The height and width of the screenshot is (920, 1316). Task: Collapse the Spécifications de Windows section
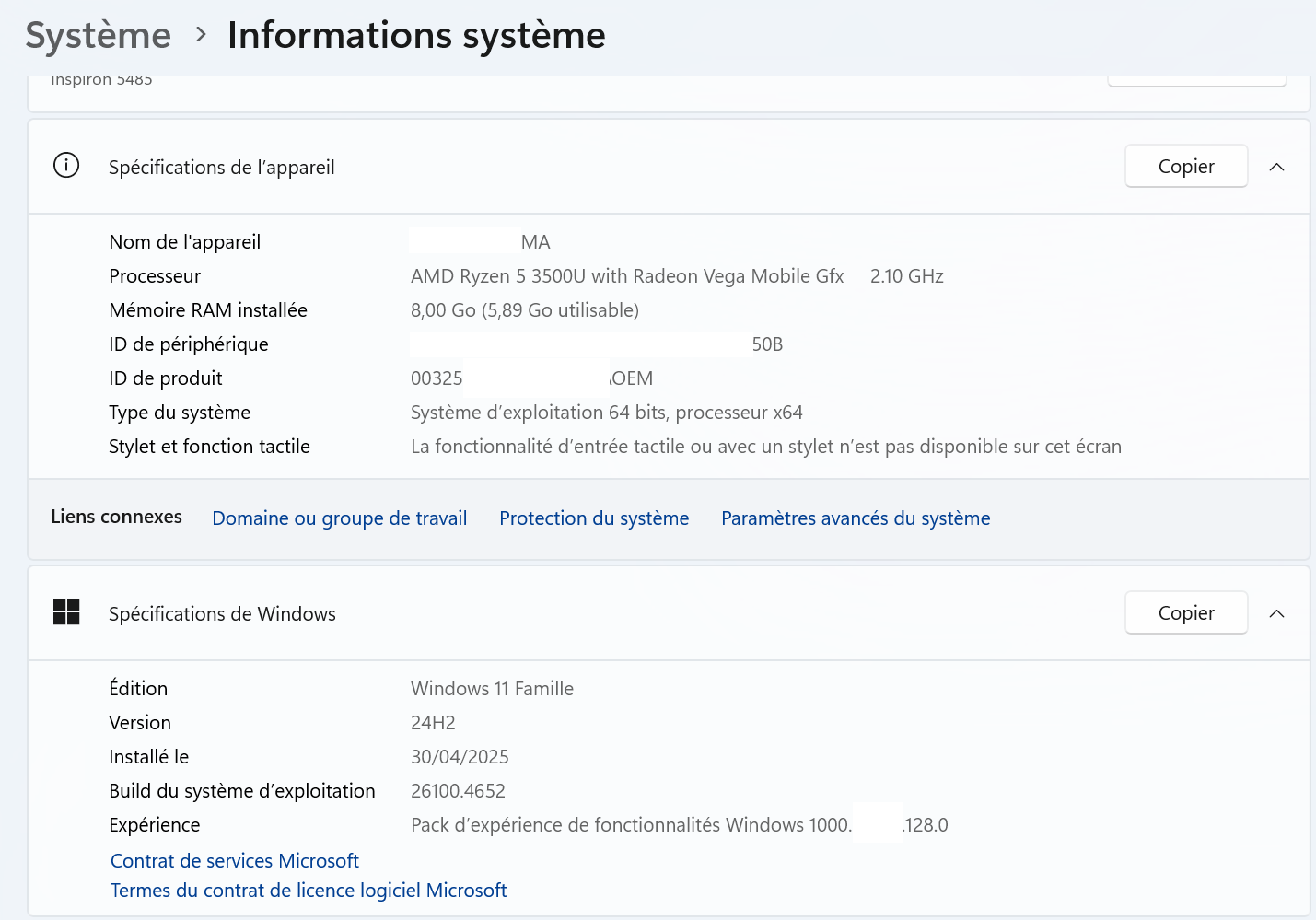tap(1276, 613)
